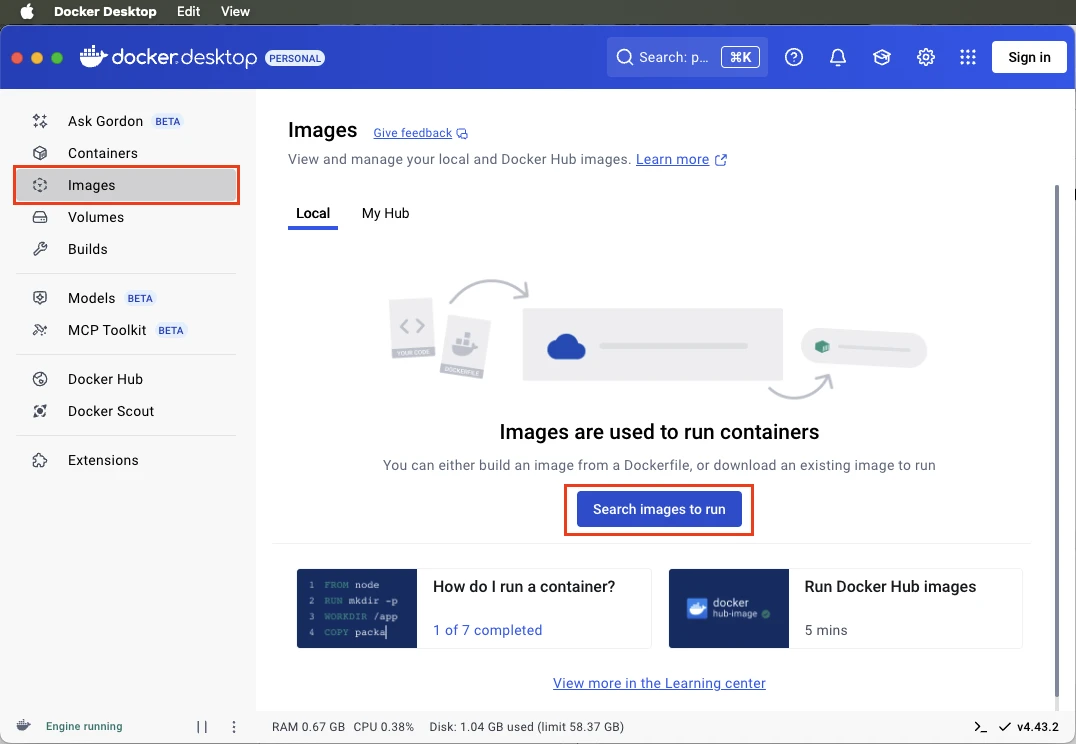The image size is (1076, 744).
Task: Click the Docker Scout icon
Action: pos(40,411)
